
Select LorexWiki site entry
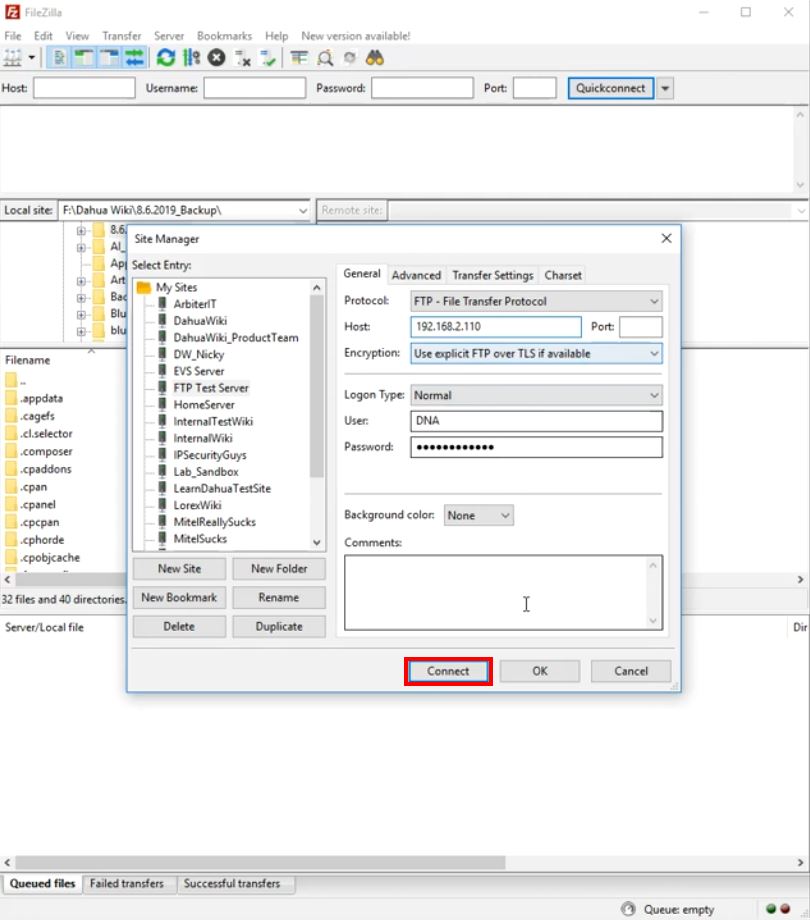click(197, 505)
